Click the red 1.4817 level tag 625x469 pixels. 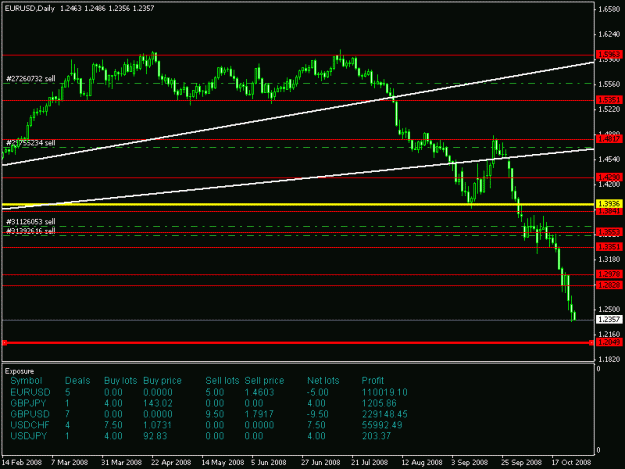609,139
